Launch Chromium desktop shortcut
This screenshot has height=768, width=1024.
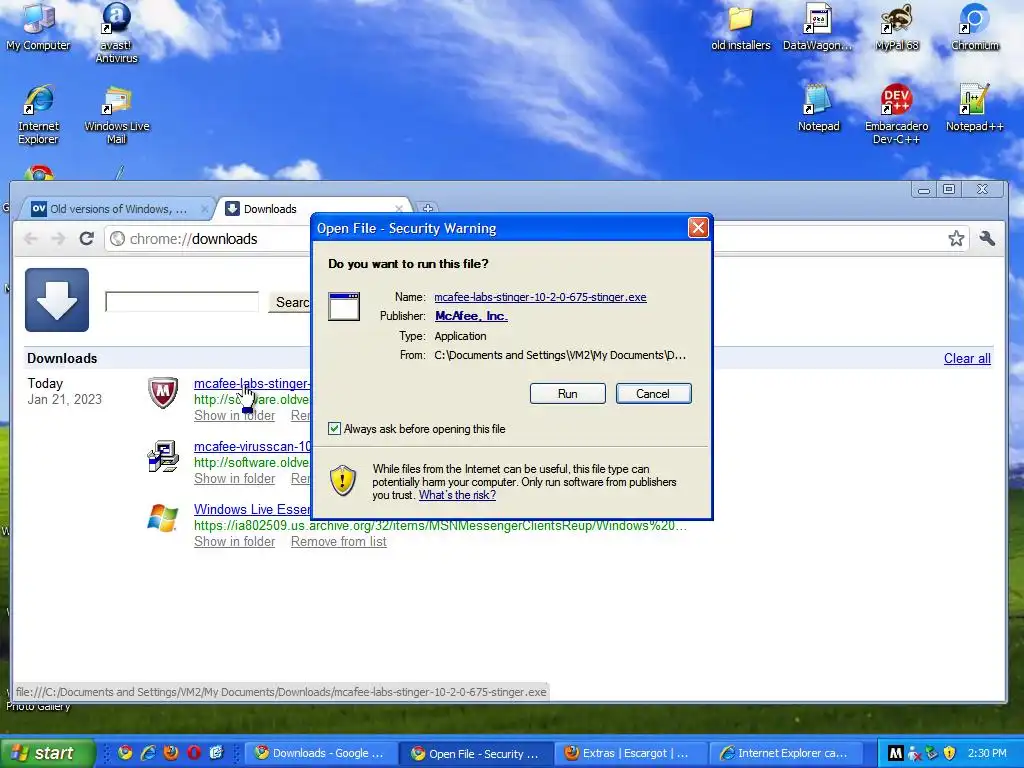974,26
